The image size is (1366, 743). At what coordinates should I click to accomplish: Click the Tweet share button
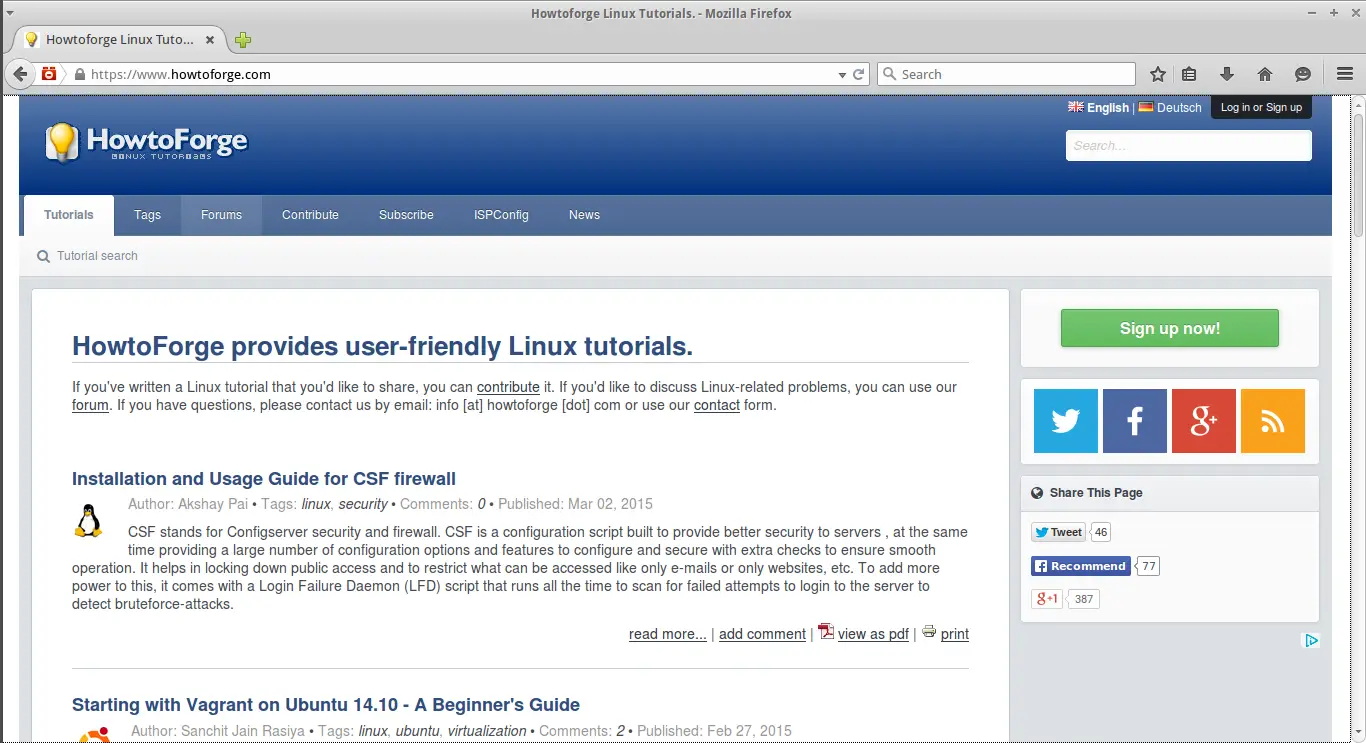1059,532
